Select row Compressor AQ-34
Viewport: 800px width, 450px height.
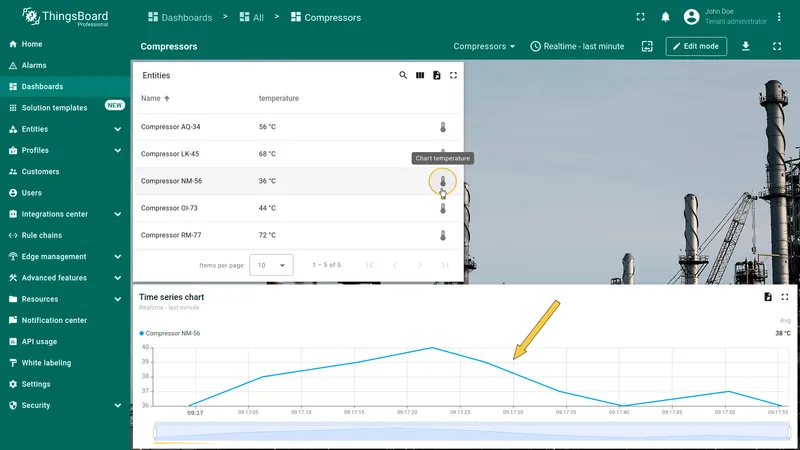pos(298,127)
